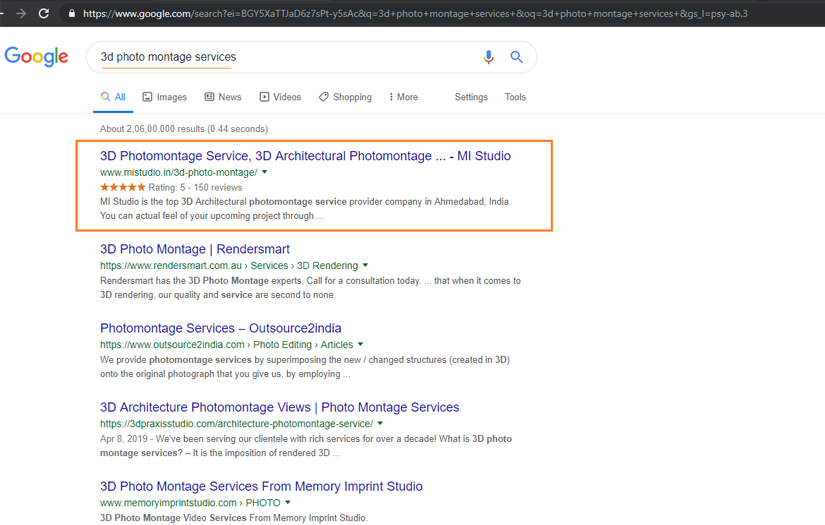The height and width of the screenshot is (525, 825).
Task: Click the www.mistudio.in/3d-photo-montage/ URL
Action: [179, 173]
